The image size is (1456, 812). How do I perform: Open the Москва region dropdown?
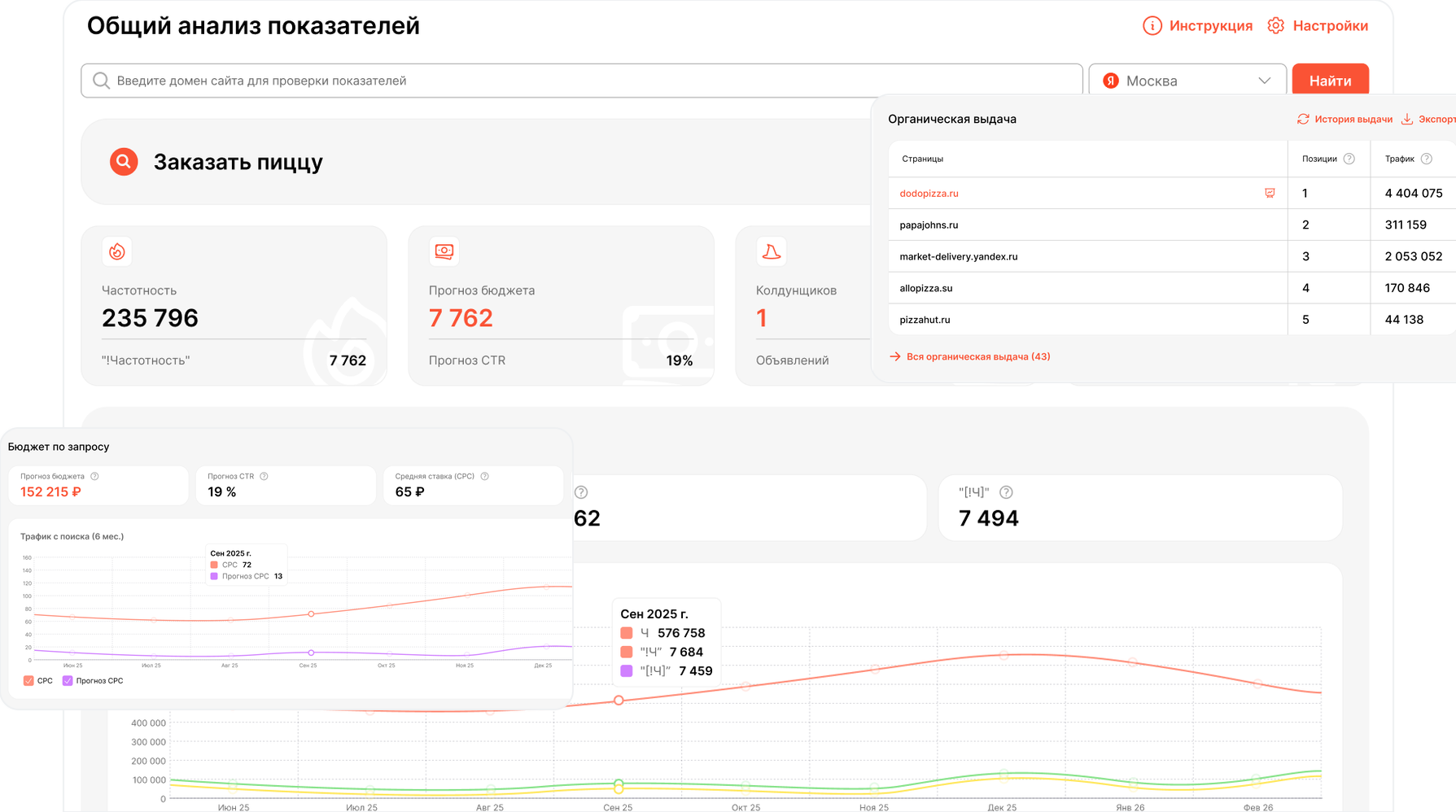1187,81
